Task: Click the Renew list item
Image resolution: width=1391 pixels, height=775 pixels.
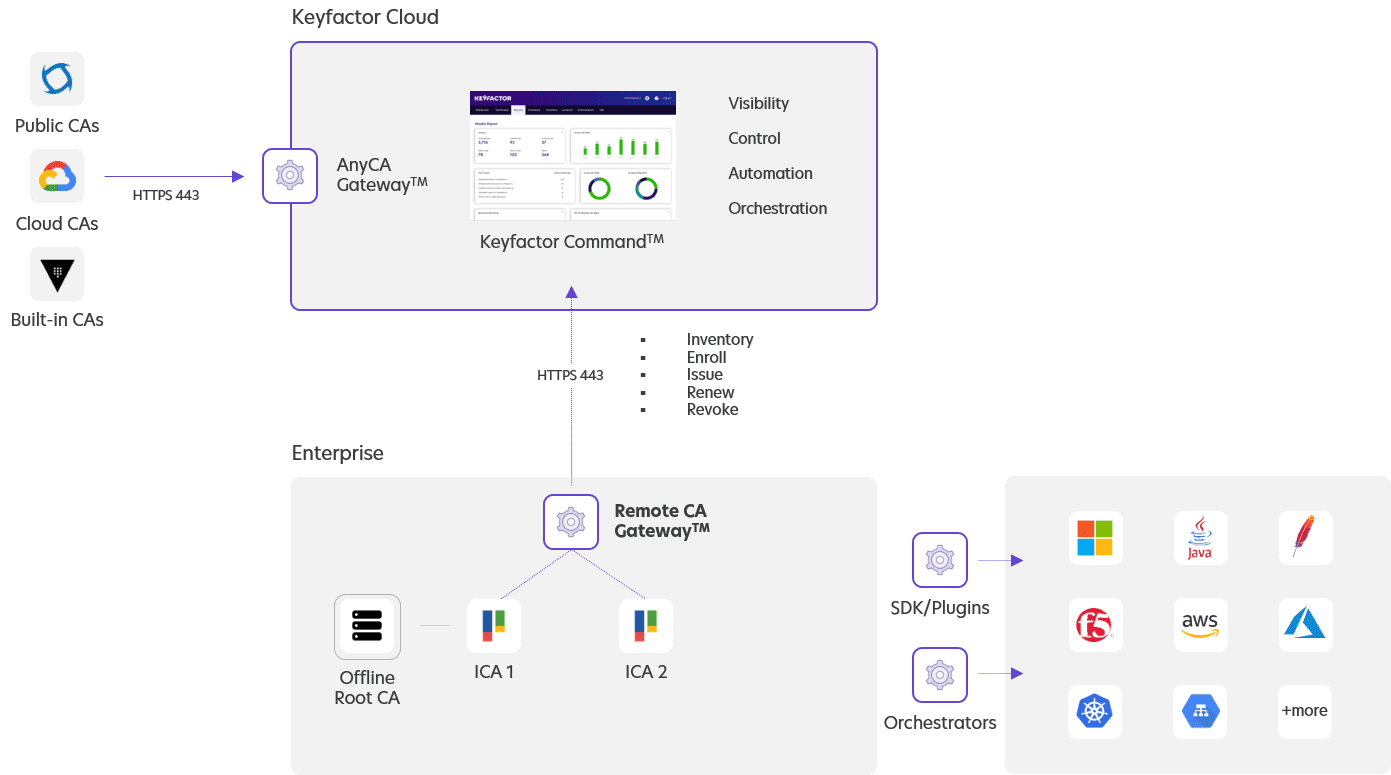Action: tap(711, 393)
